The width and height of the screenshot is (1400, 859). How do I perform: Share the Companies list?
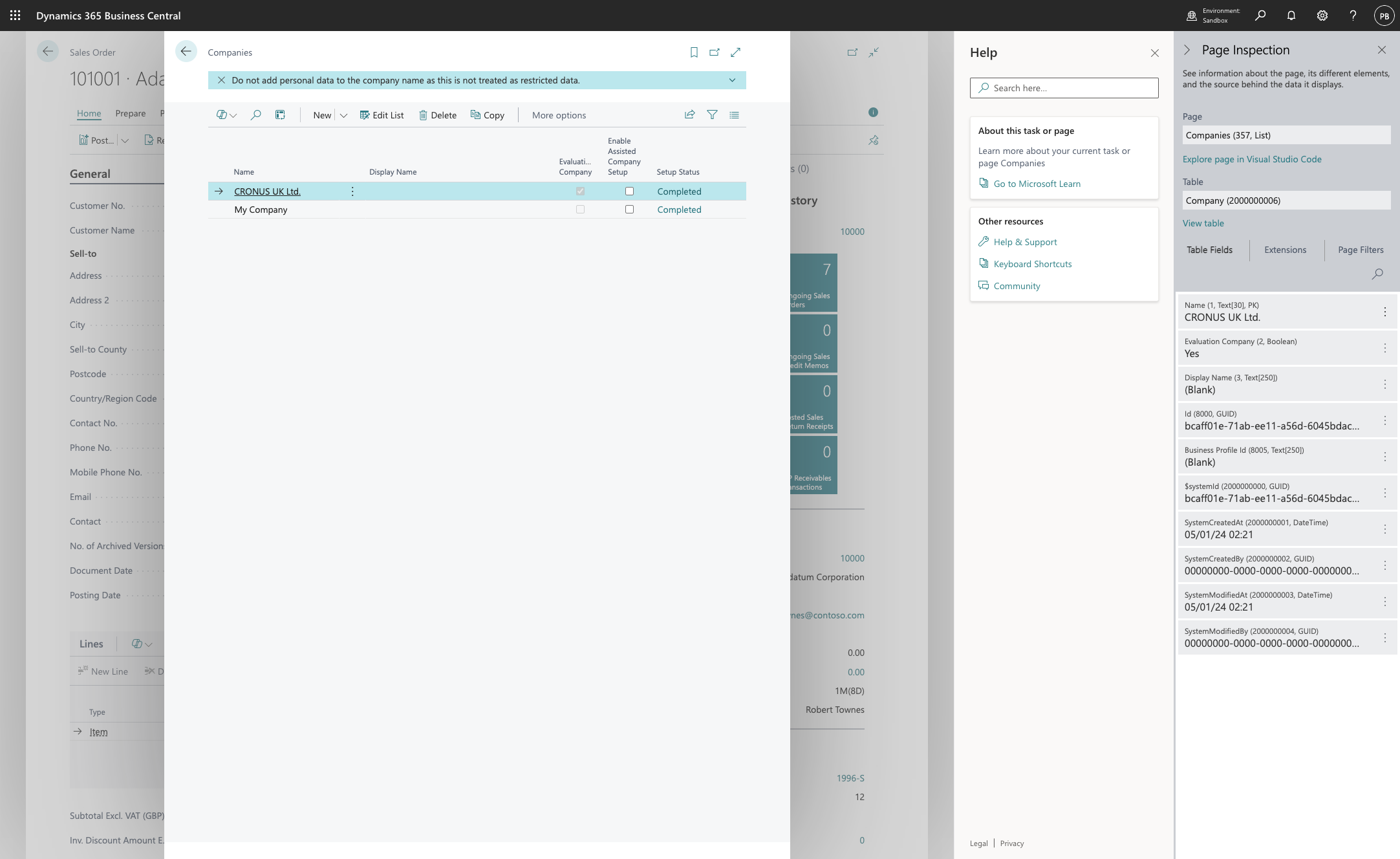(690, 115)
